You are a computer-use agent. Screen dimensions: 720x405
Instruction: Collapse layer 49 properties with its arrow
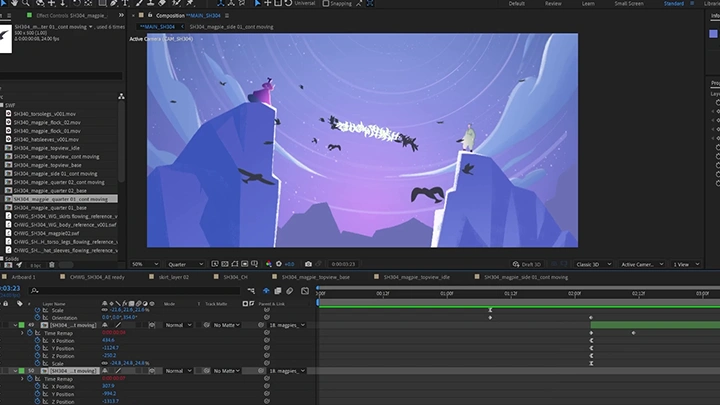(x=15, y=325)
